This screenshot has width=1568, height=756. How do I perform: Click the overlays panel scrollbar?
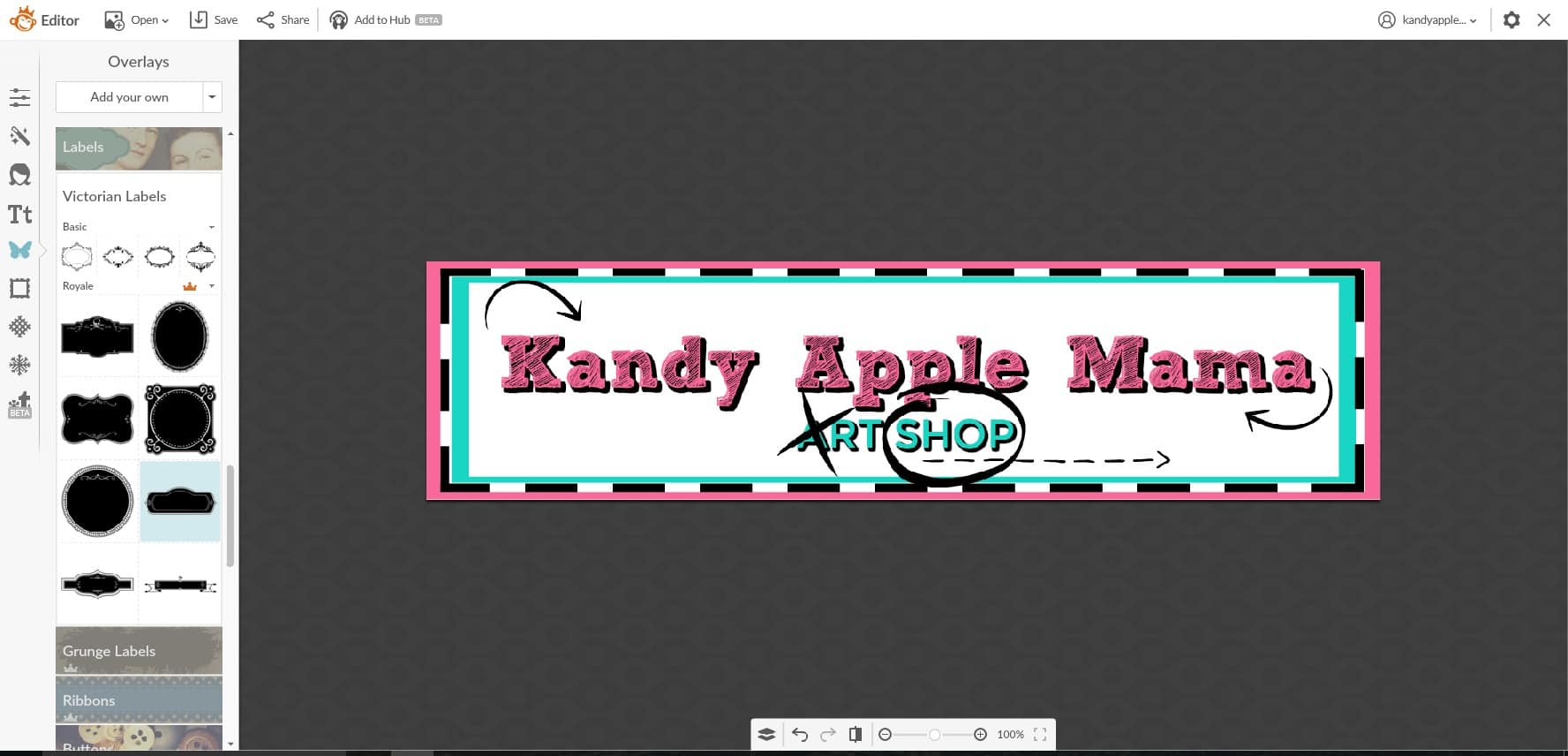tap(230, 516)
